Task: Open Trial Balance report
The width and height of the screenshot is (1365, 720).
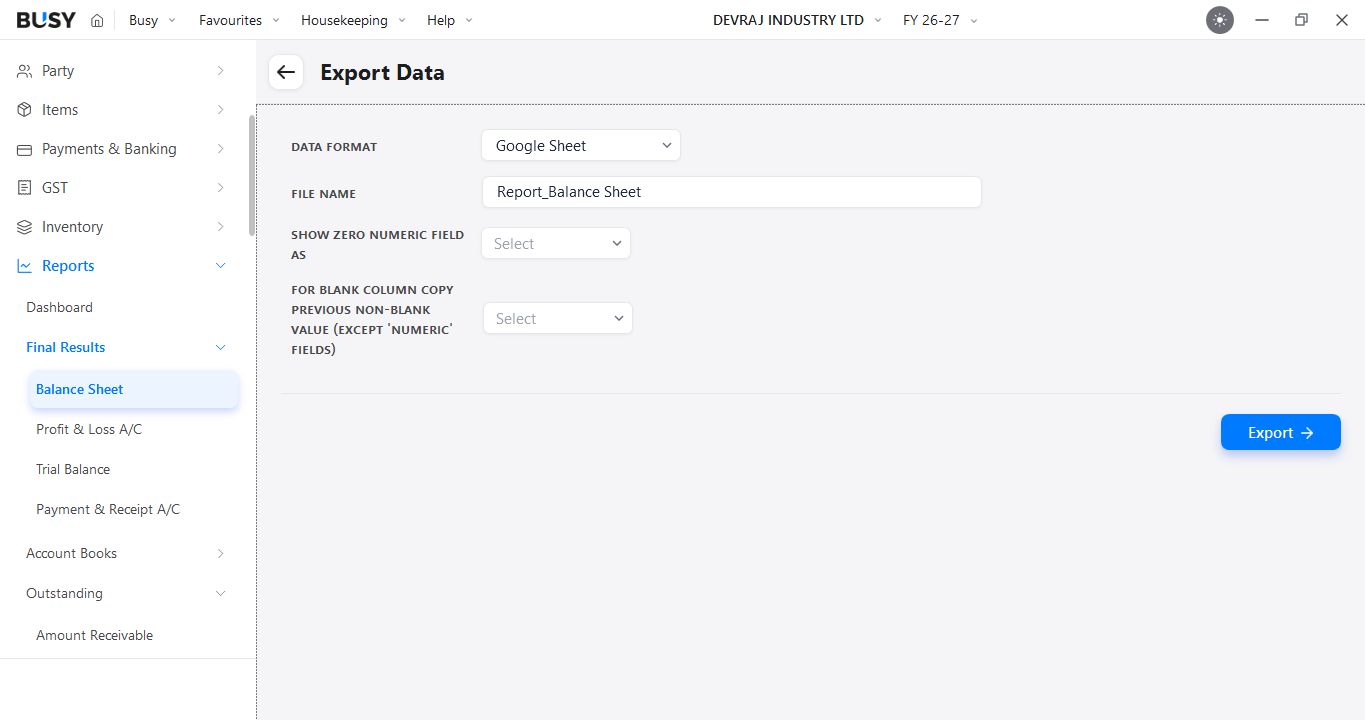Action: pos(73,470)
